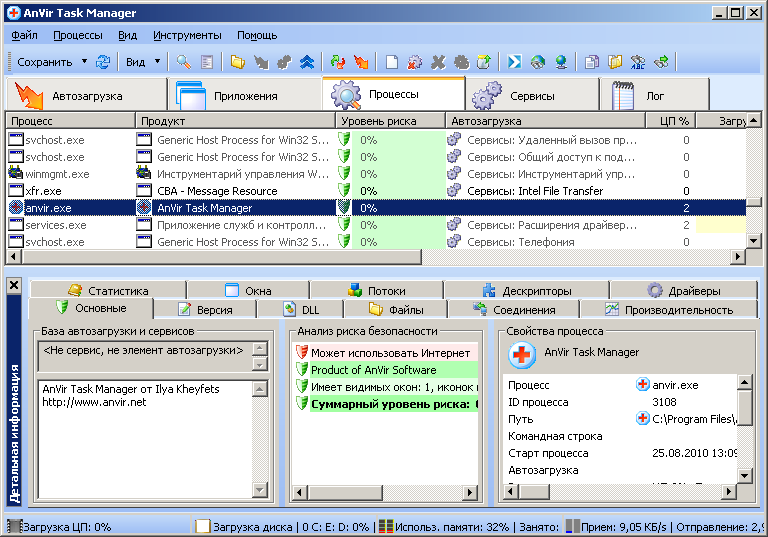768x537 pixels.
Task: Click the Сохранить toolbar button
Action: 45,62
